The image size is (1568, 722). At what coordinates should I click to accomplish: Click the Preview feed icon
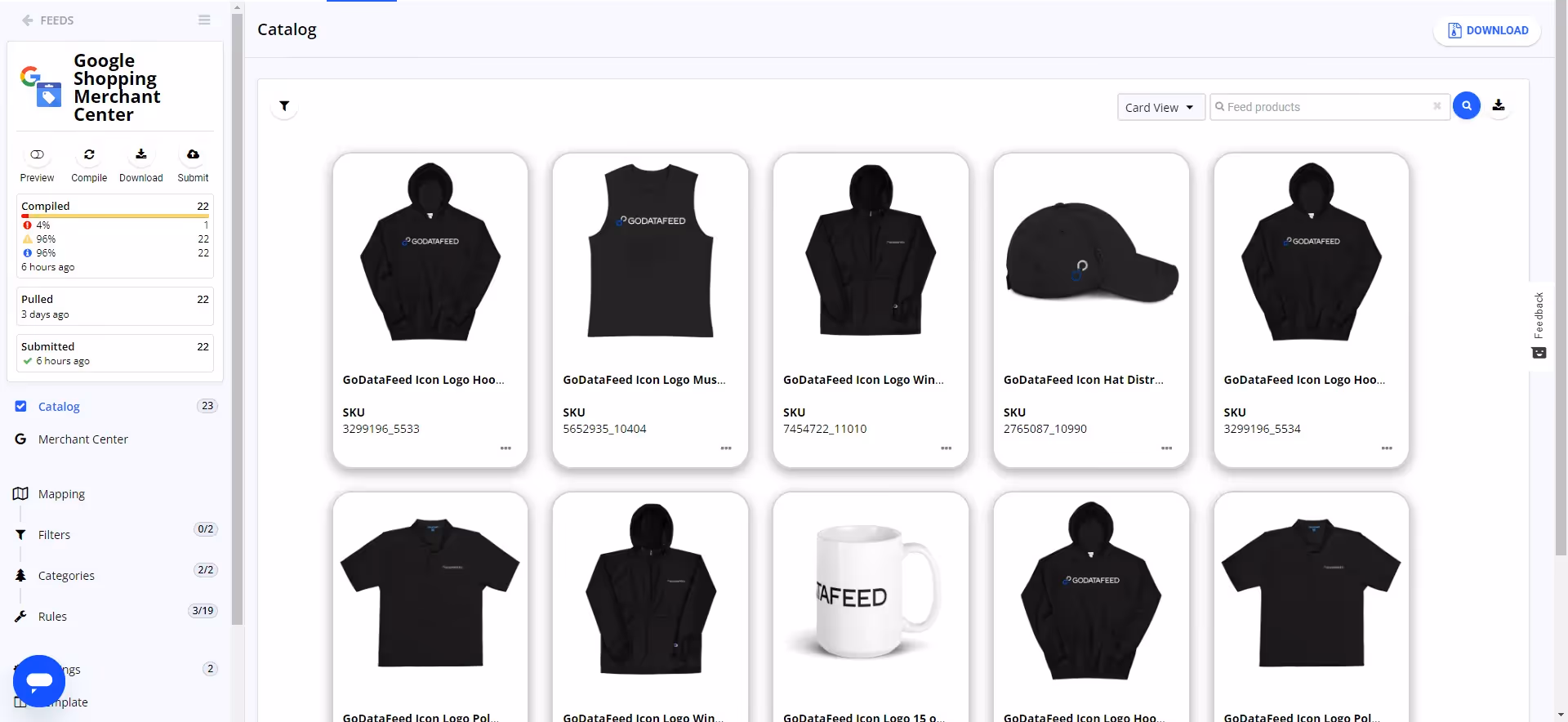coord(37,154)
